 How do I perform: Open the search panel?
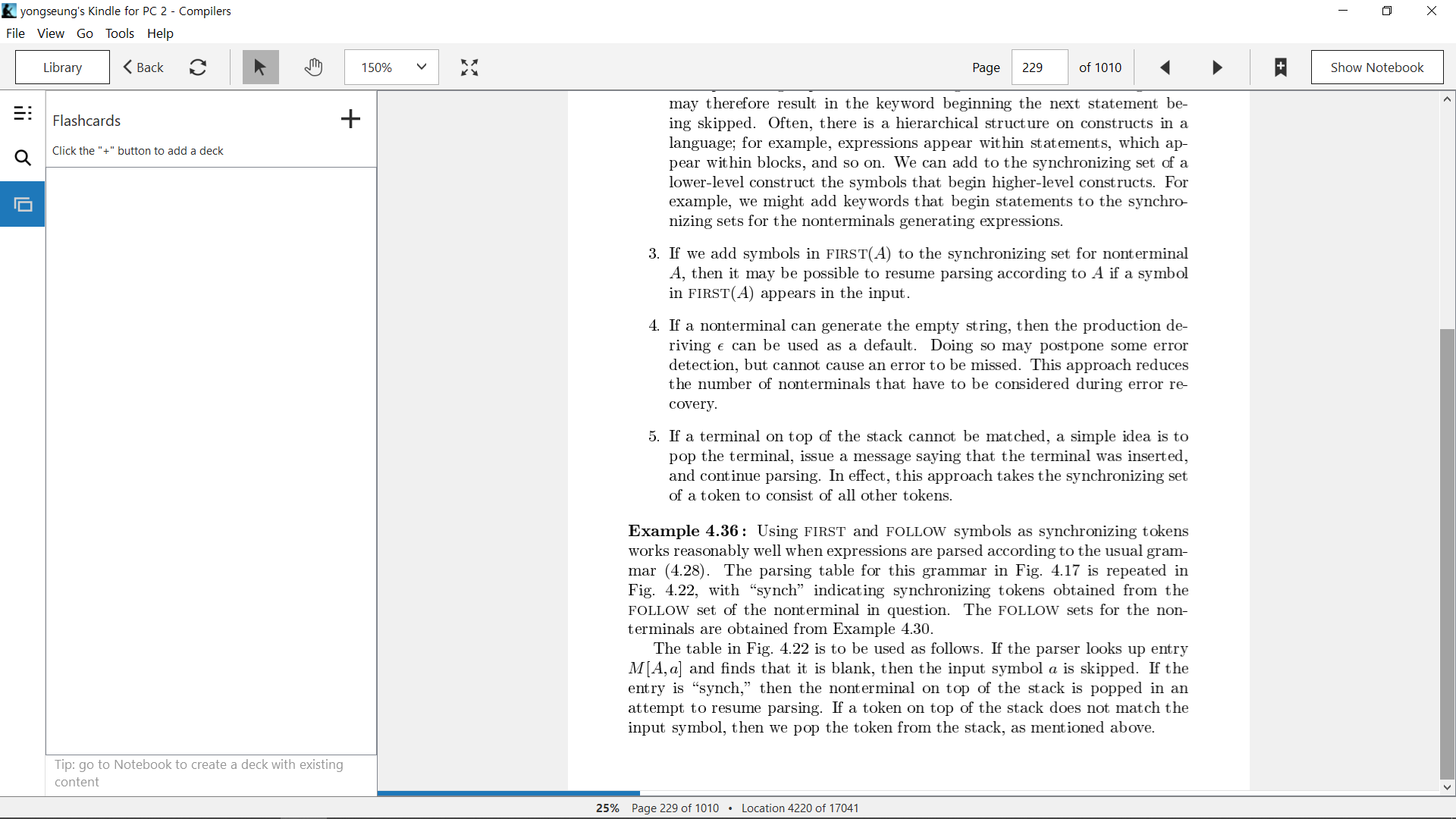point(23,158)
